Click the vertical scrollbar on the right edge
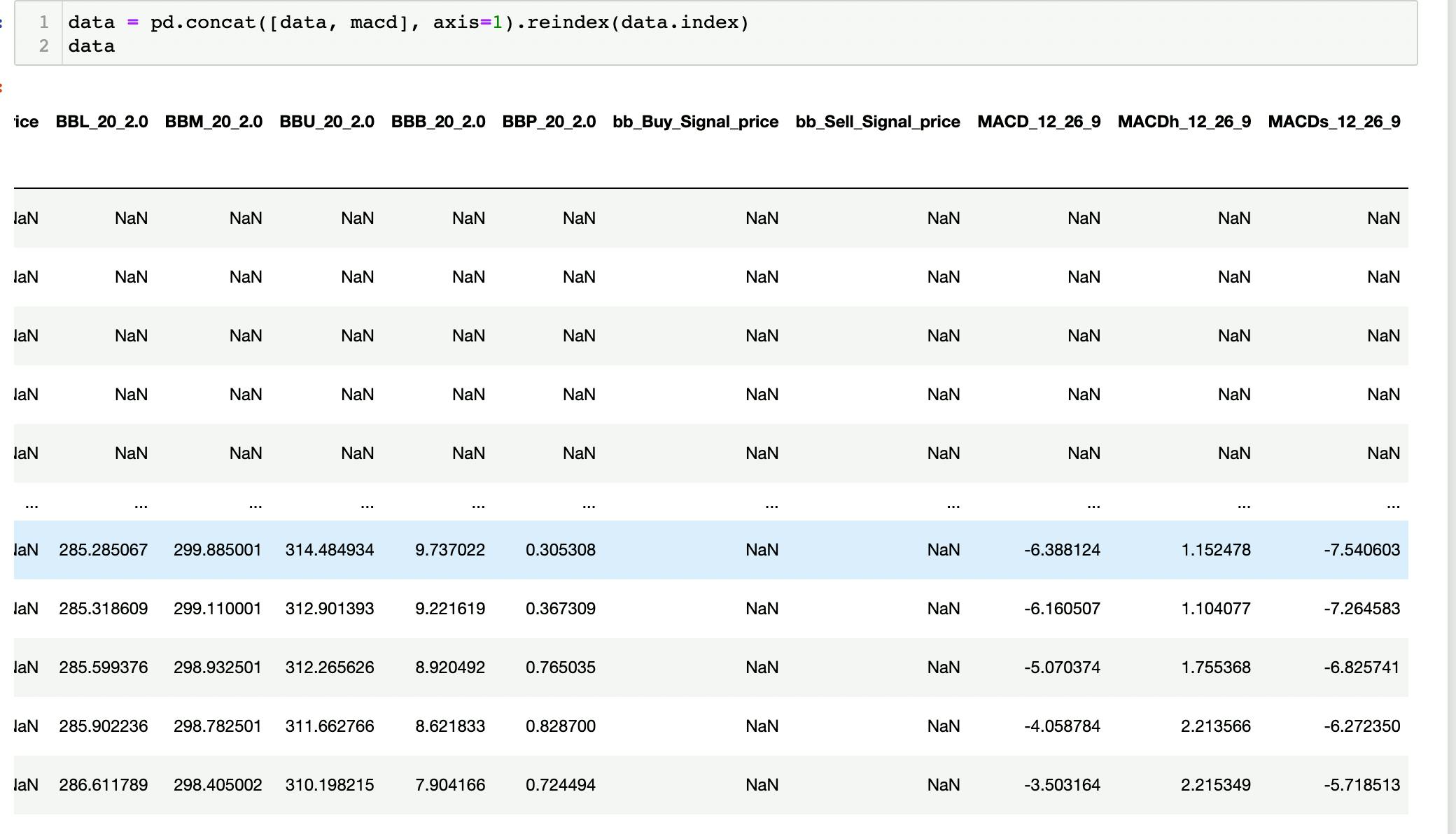The image size is (1456, 834). pos(1451,417)
